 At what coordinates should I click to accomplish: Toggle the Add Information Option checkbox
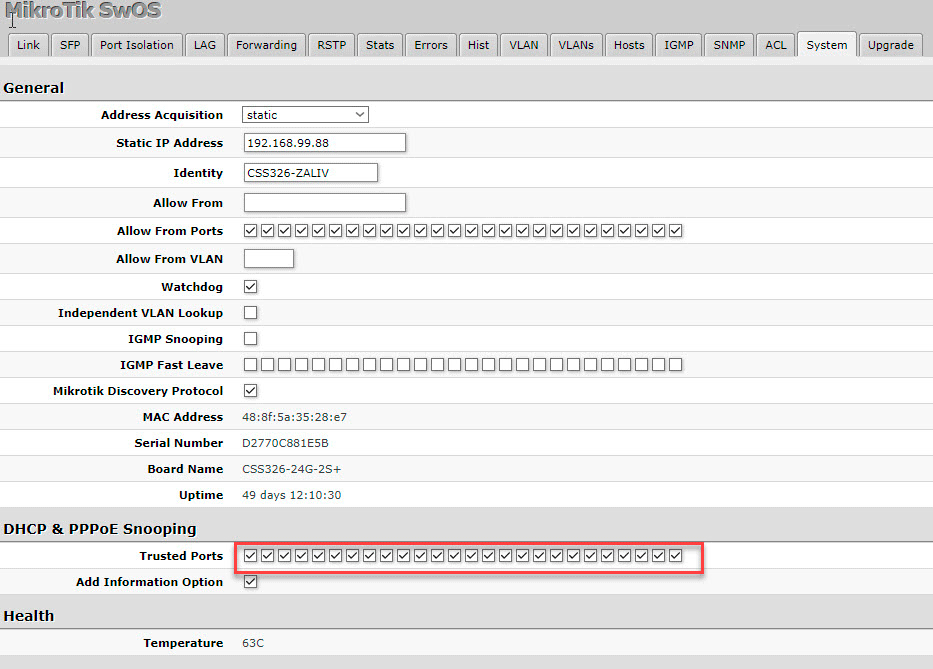point(251,582)
